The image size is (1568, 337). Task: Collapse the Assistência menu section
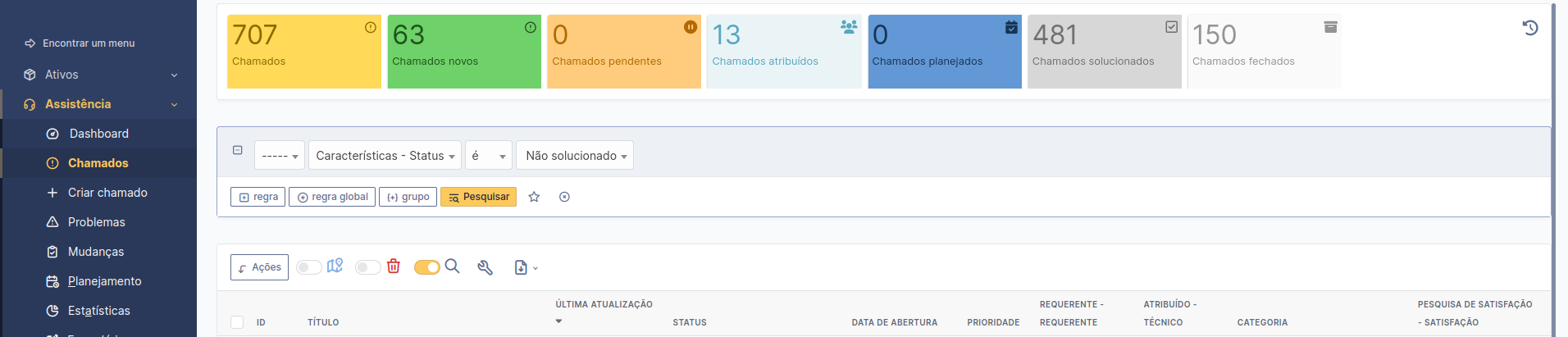point(98,104)
